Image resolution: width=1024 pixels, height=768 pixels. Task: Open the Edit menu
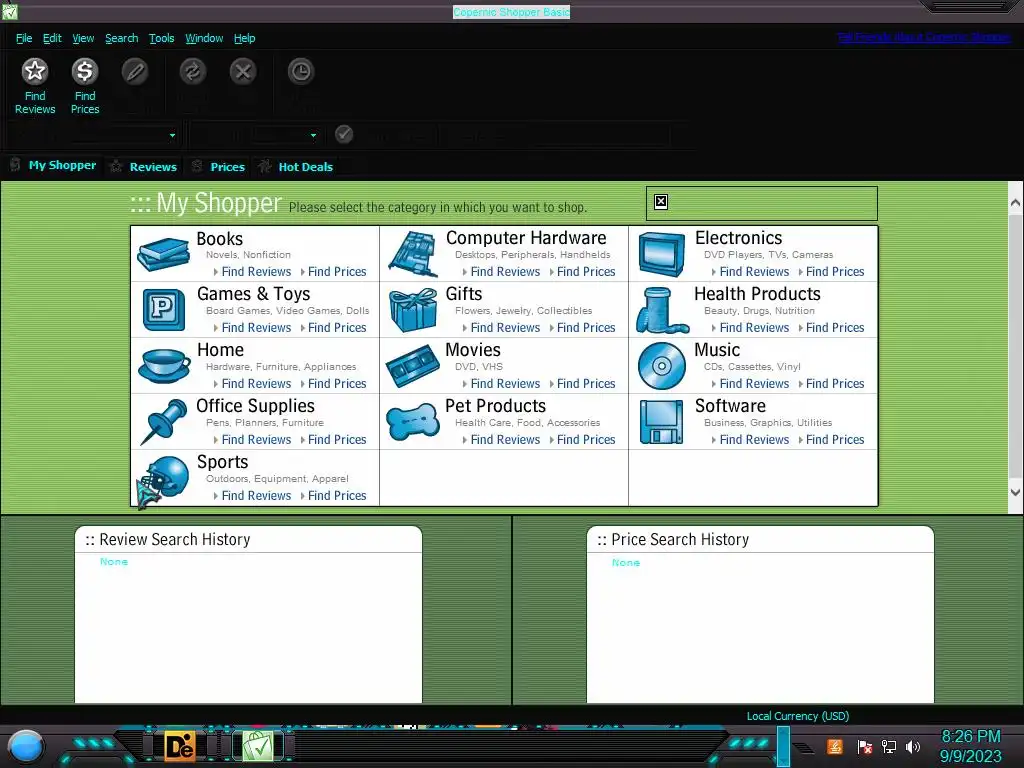52,38
